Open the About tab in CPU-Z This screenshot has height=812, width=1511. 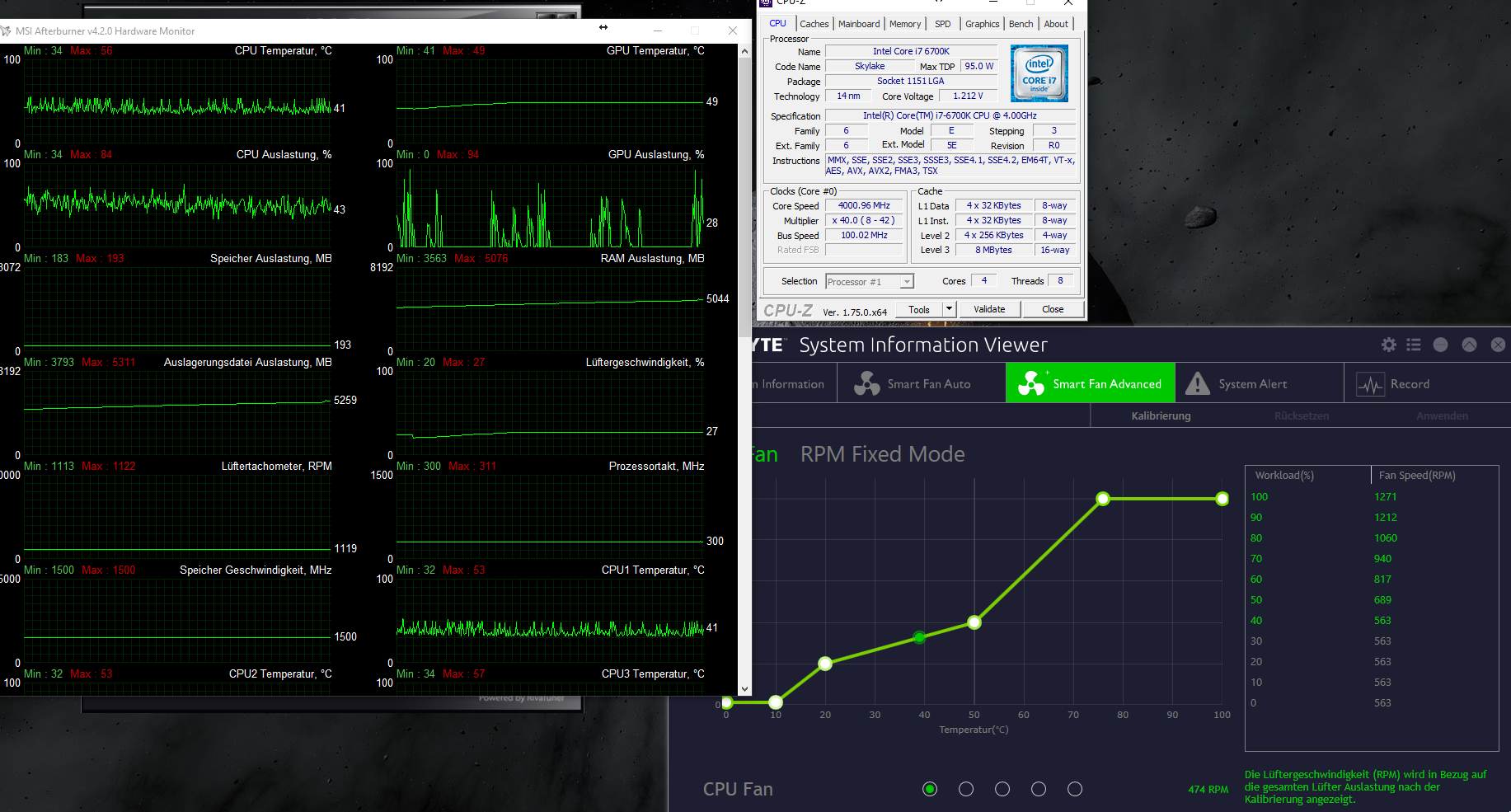point(1056,24)
